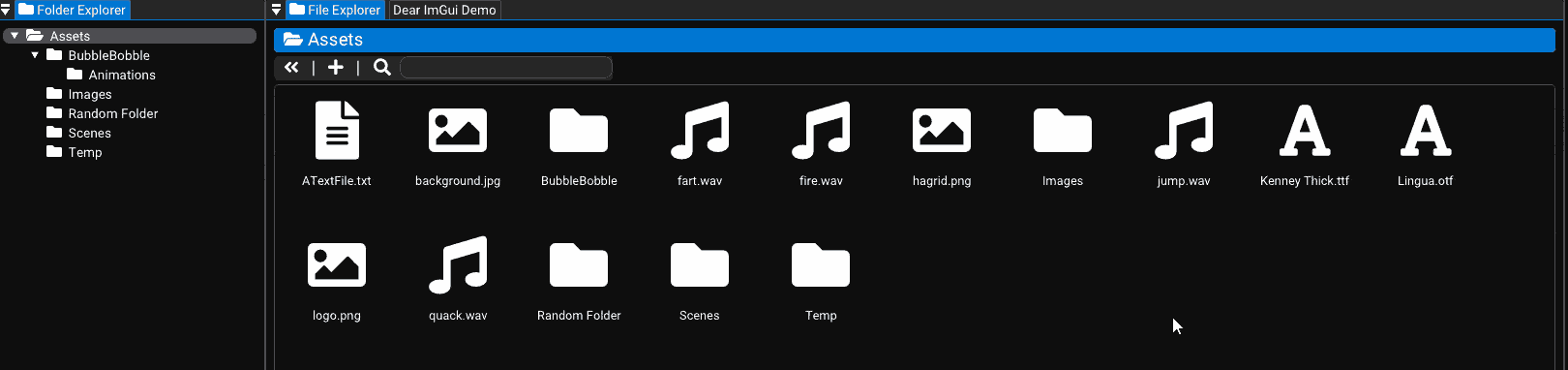Click the logo.png file name label
This screenshot has width=1568, height=370.
[x=337, y=316]
